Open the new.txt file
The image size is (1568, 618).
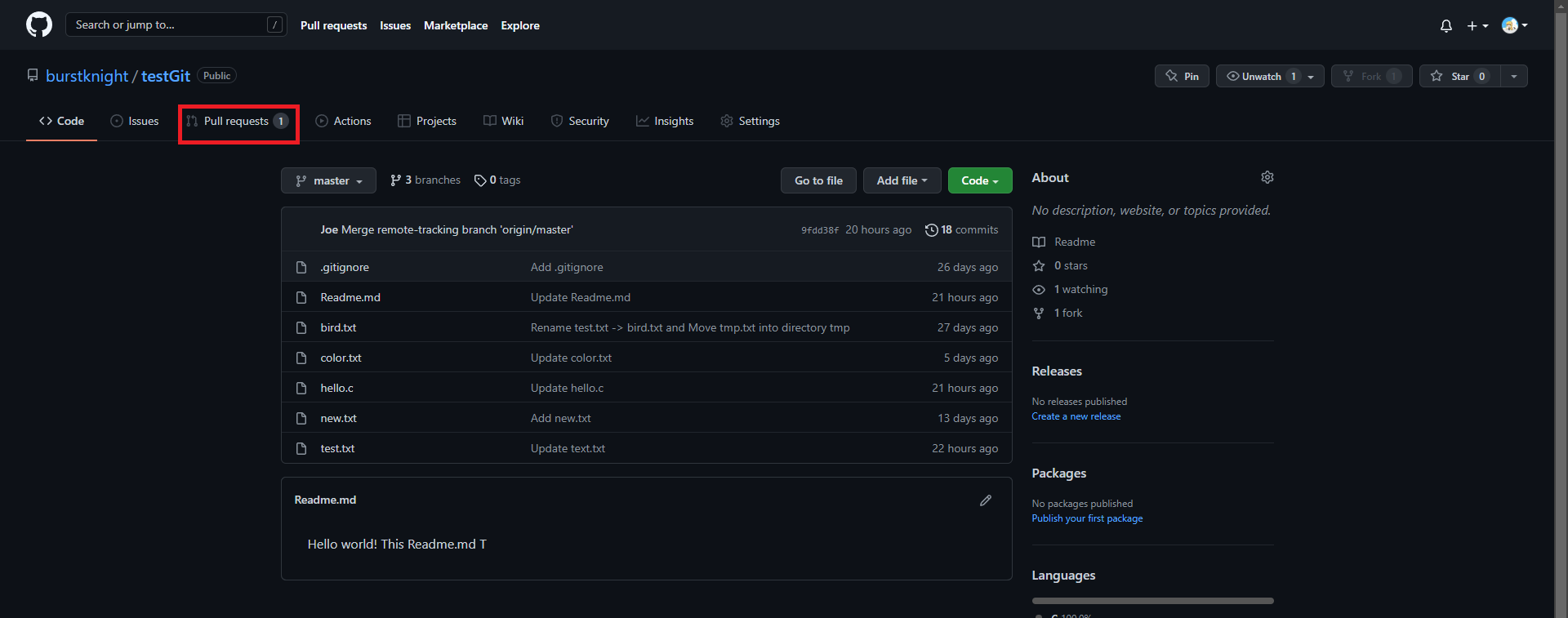[338, 418]
